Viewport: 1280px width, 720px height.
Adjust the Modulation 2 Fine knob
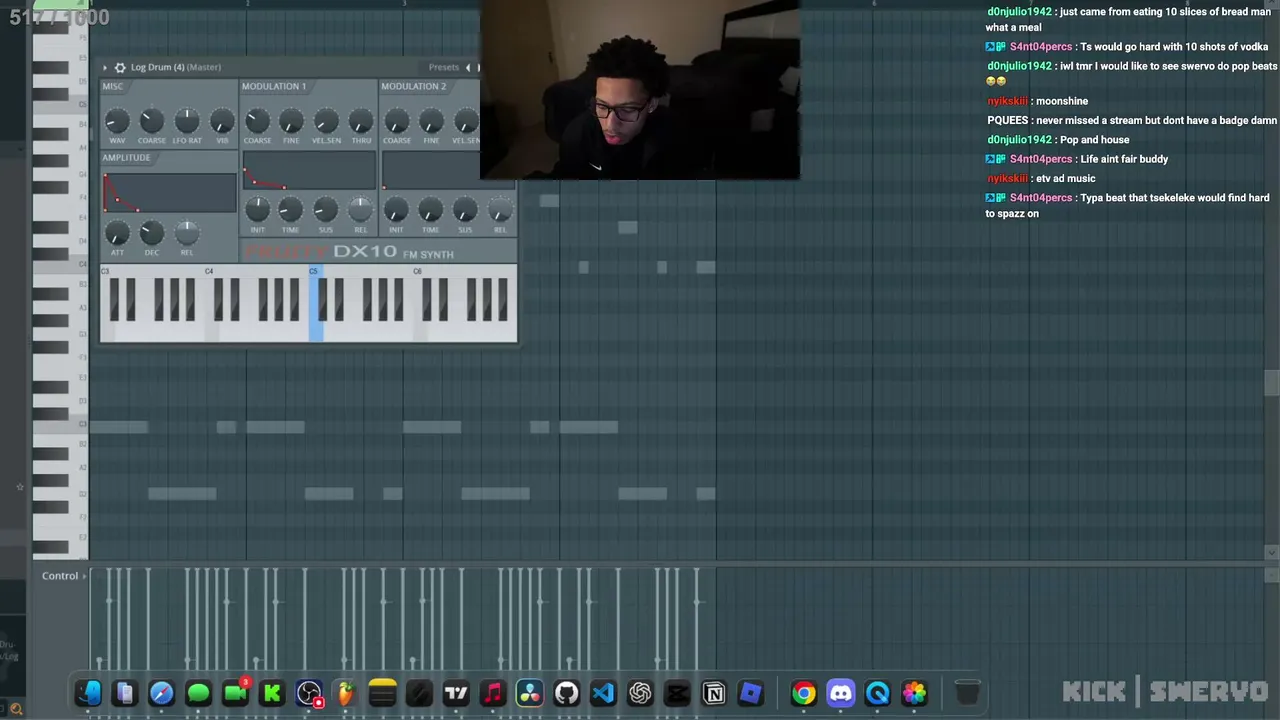431,121
